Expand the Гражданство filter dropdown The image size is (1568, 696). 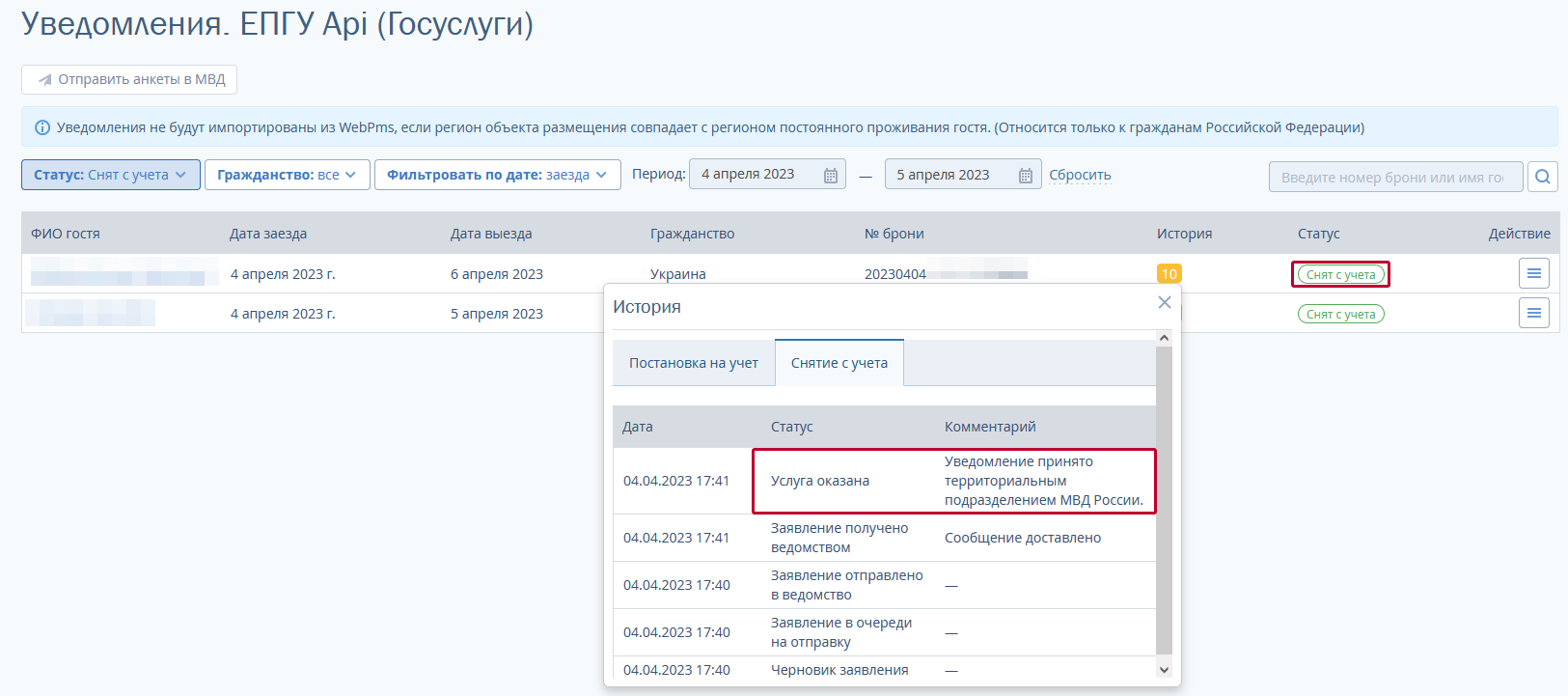click(x=287, y=175)
